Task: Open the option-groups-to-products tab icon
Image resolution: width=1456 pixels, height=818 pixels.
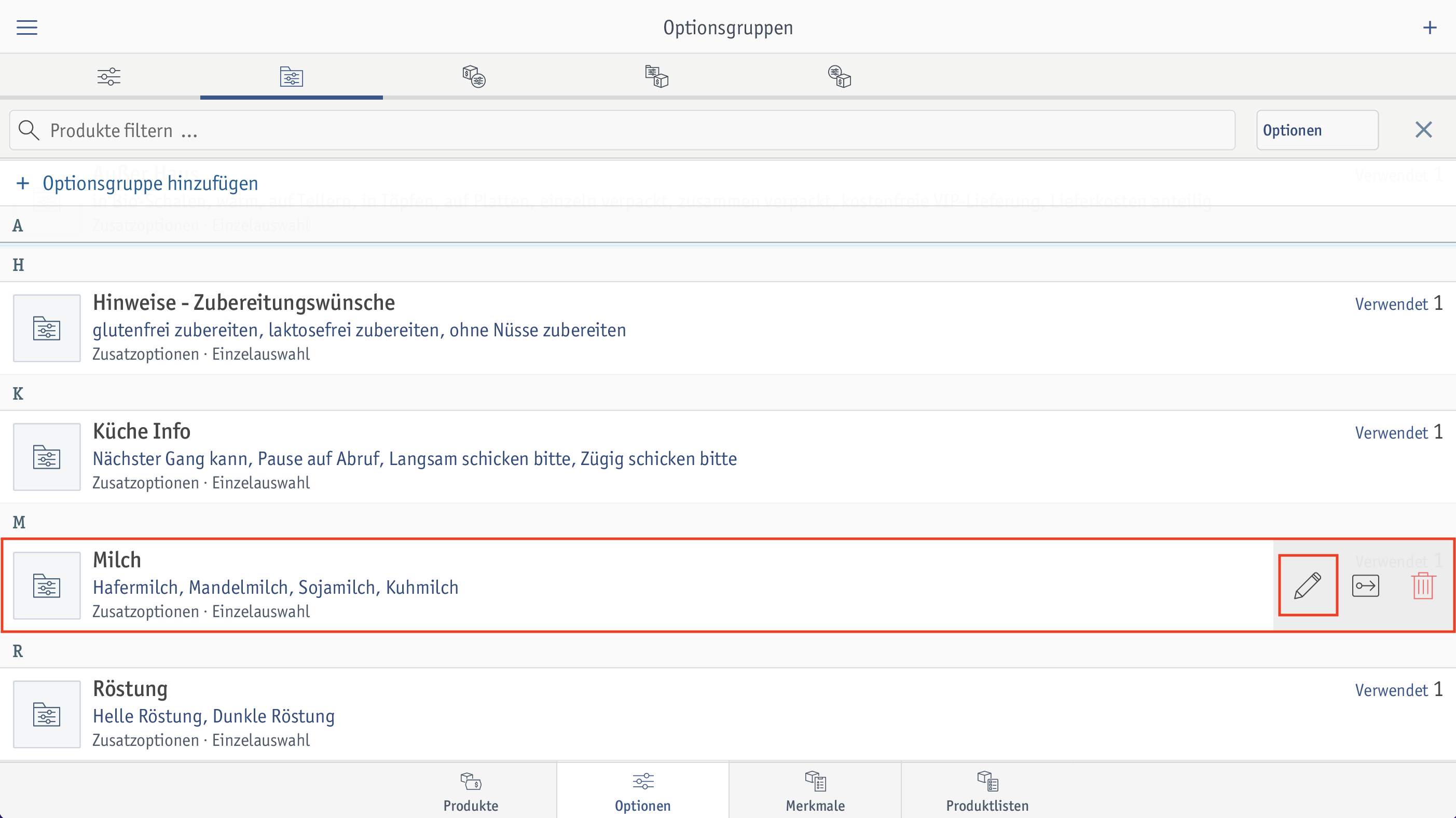Action: click(656, 76)
